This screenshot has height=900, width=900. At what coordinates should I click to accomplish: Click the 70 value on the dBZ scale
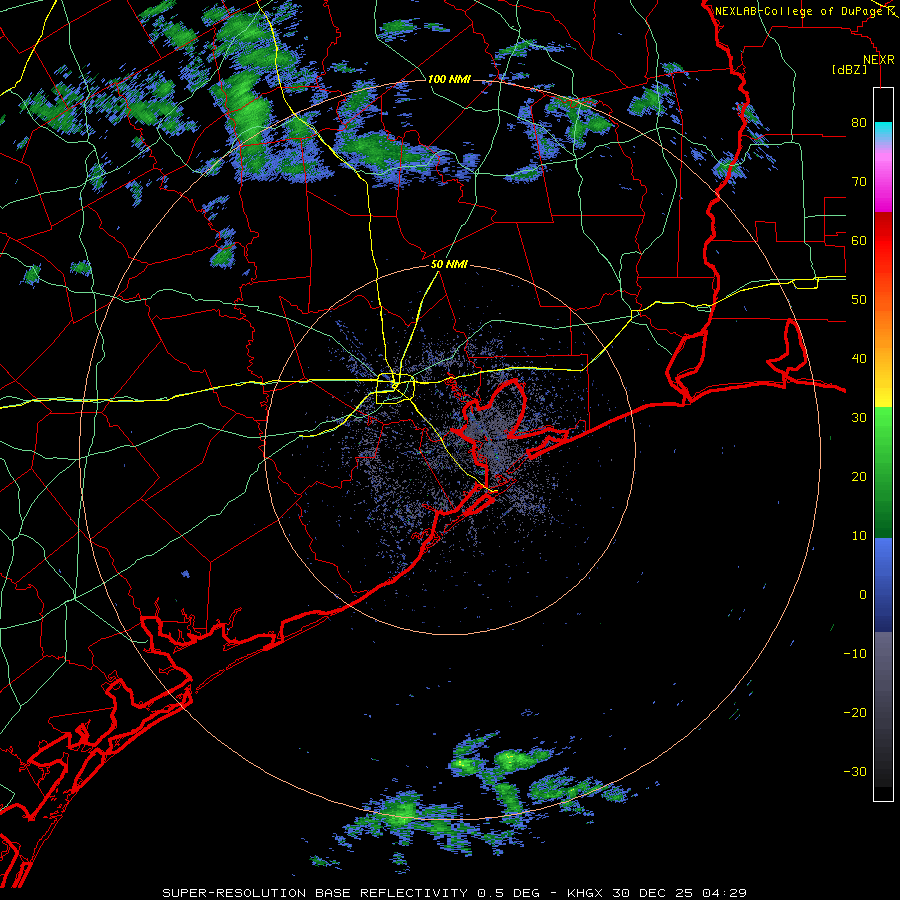859,182
